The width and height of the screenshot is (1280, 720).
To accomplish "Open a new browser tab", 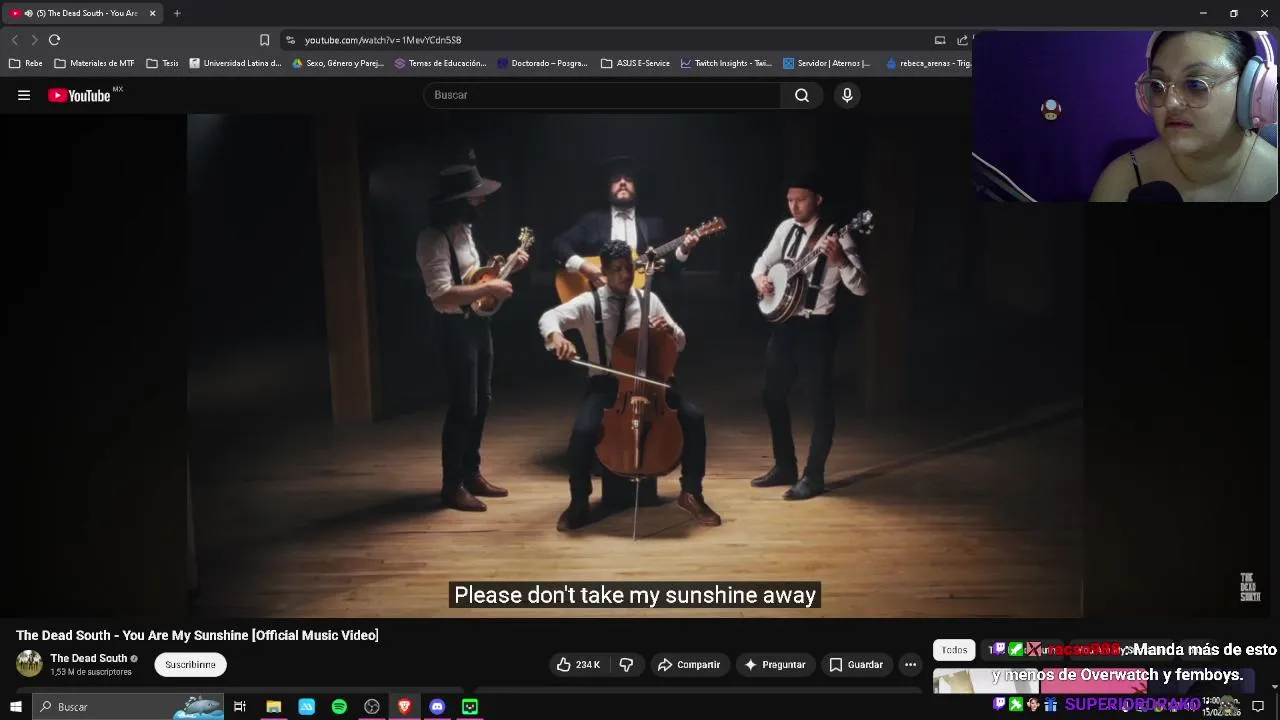I will coord(177,13).
